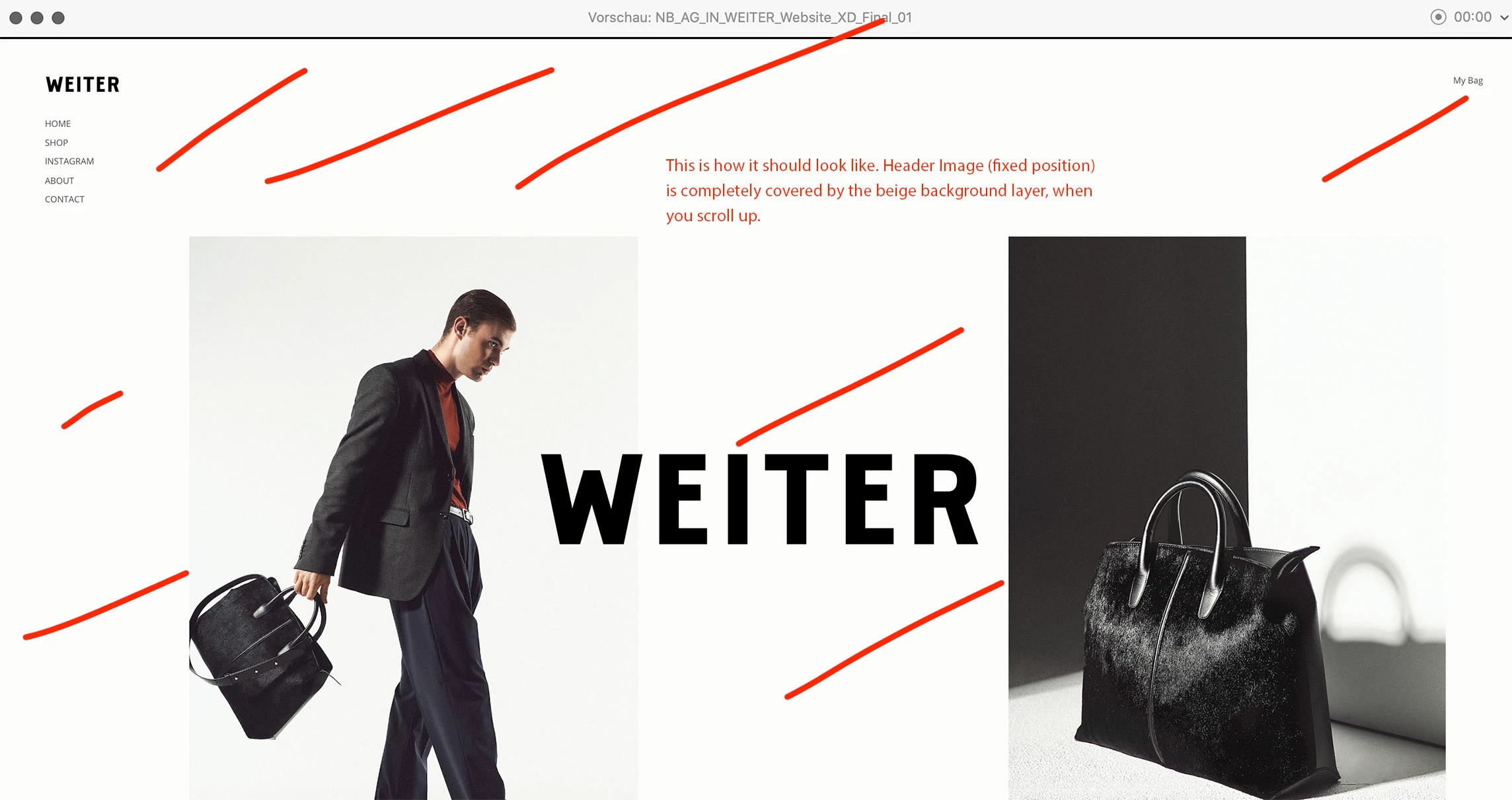The width and height of the screenshot is (1512, 800).
Task: Expand the chevron beside the 00:00 timer
Action: tap(1504, 18)
